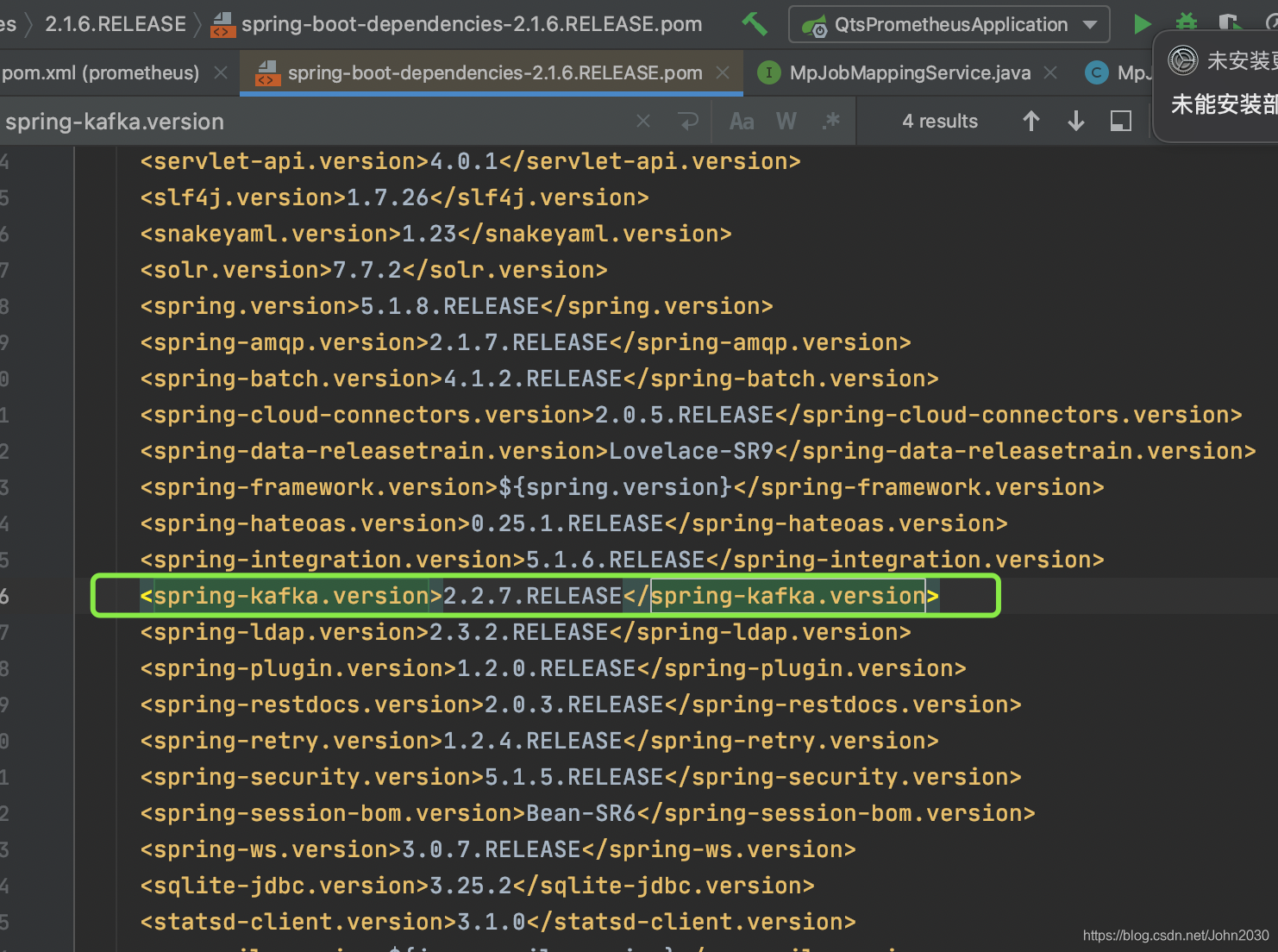
Task: Open search results in a tool window
Action: click(1120, 121)
